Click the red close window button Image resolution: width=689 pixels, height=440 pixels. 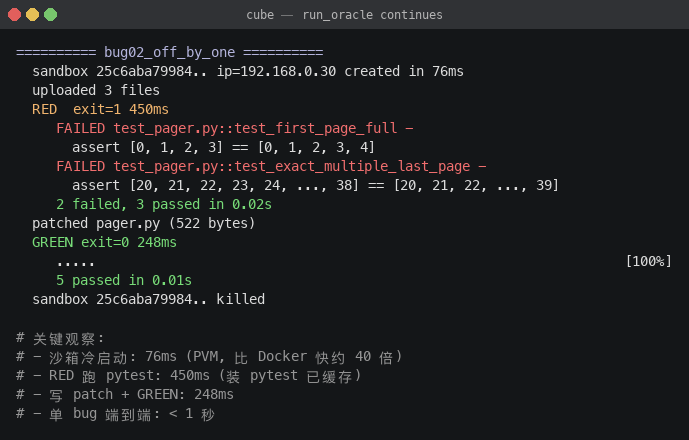(x=15, y=15)
